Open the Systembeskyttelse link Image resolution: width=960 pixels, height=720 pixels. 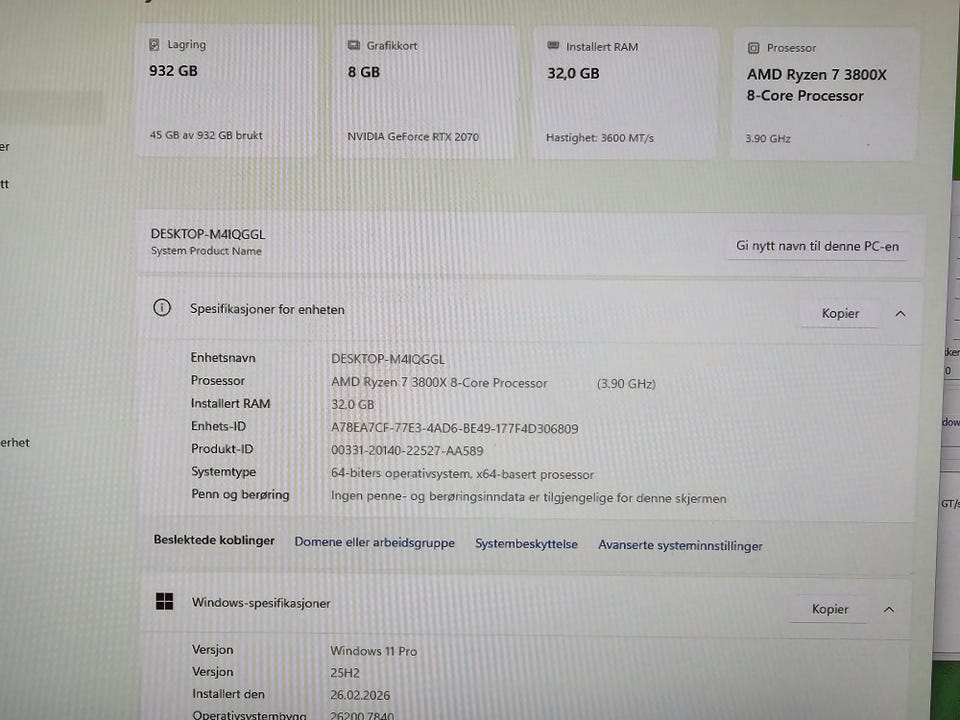click(527, 544)
